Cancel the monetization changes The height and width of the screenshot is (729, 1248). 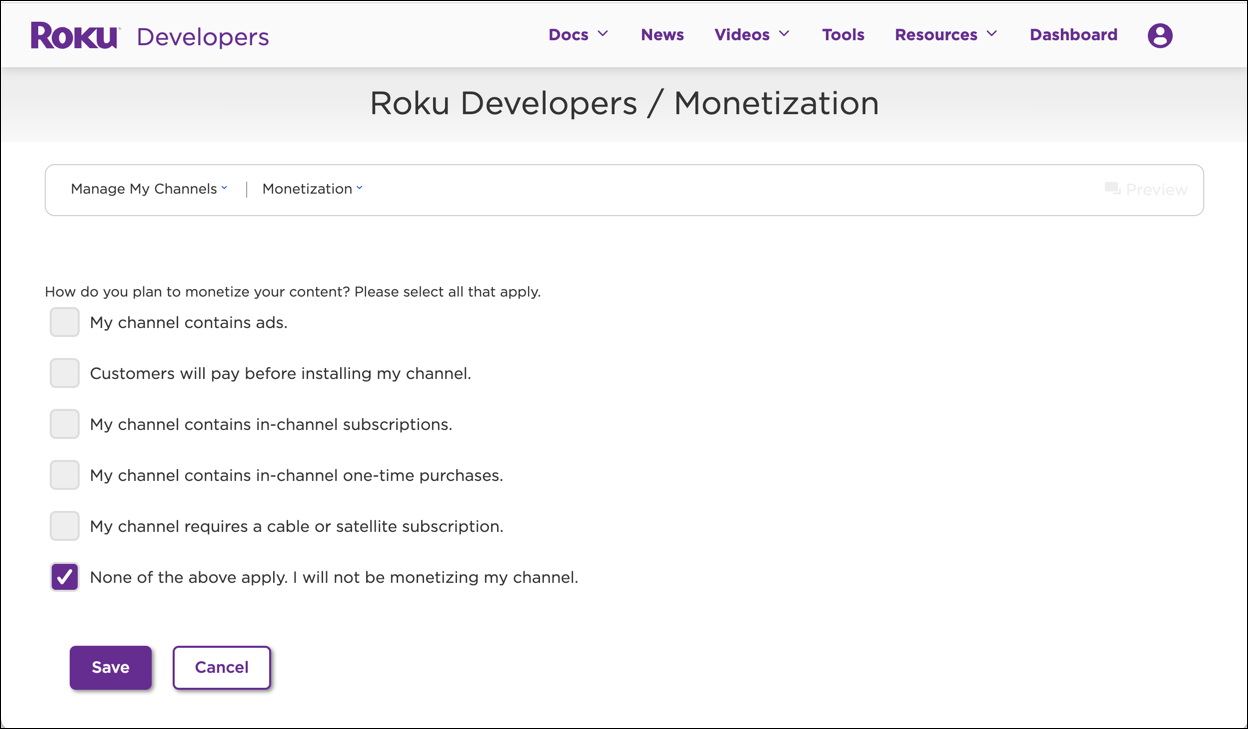(221, 667)
